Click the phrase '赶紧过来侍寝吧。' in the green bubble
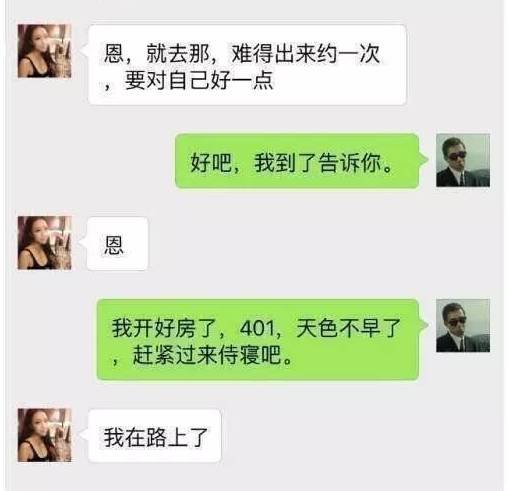 point(213,355)
